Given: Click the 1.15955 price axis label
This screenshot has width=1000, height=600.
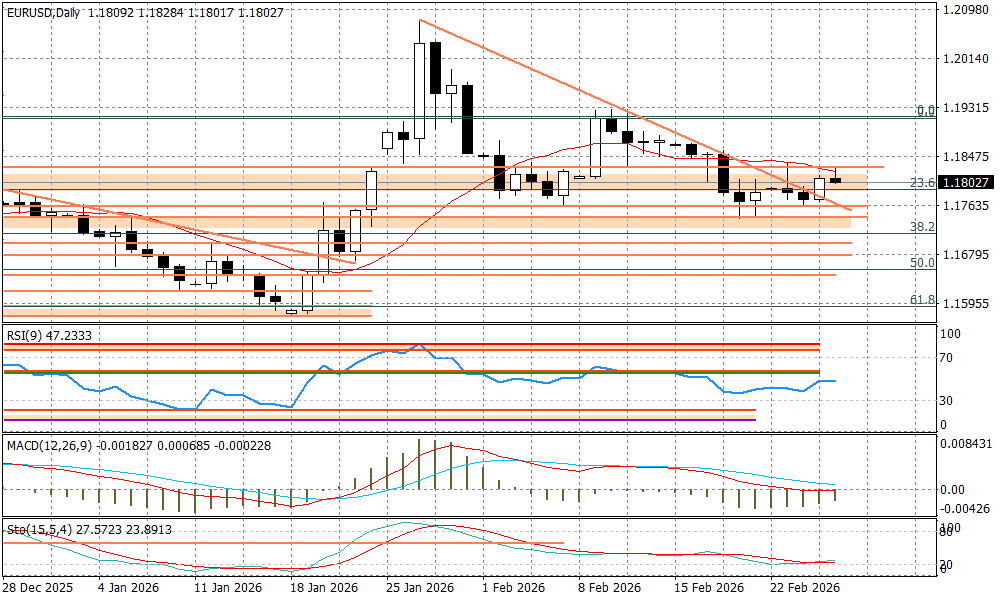Looking at the screenshot, I should tap(965, 303).
